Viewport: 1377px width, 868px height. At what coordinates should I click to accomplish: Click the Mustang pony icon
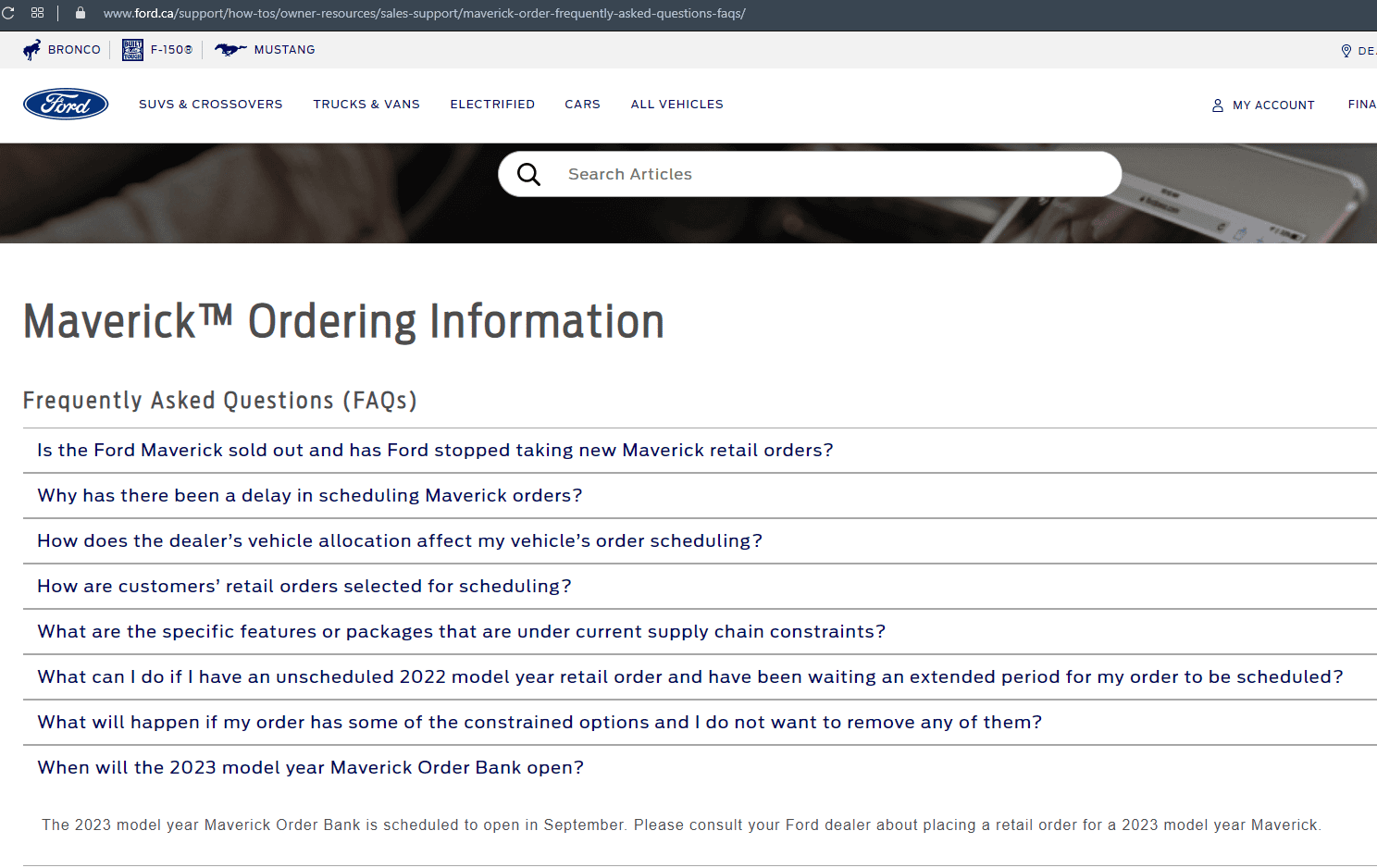tap(230, 50)
